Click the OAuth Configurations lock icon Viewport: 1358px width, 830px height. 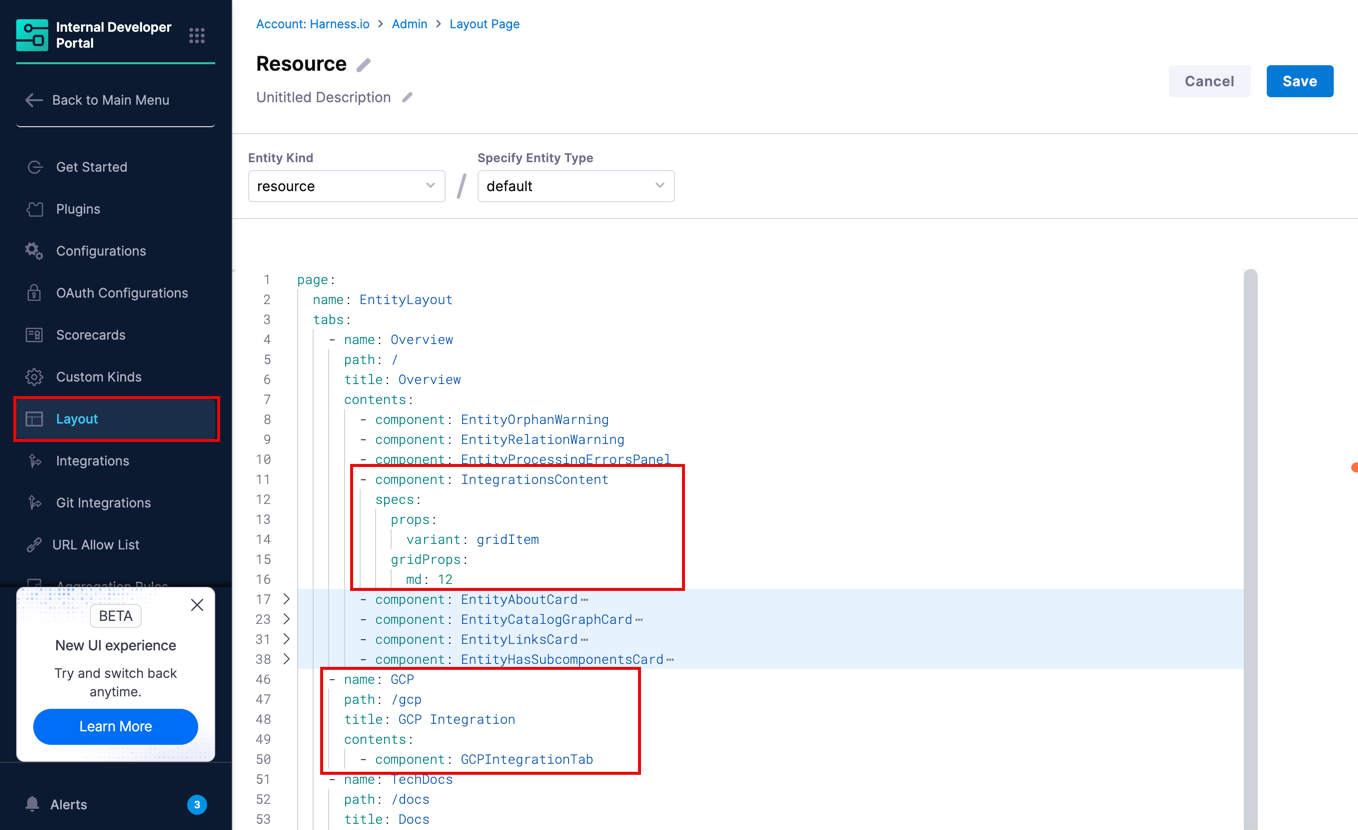(x=34, y=293)
